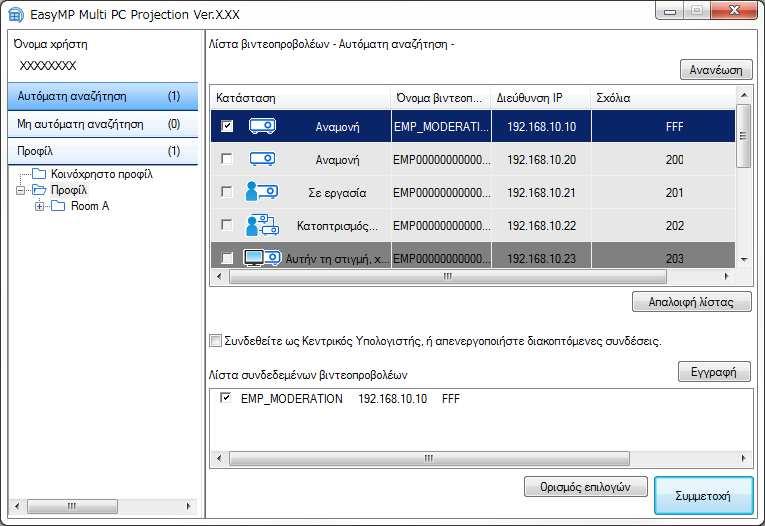The image size is (765, 526).
Task: Click the Εγγραφή button
Action: [x=714, y=372]
